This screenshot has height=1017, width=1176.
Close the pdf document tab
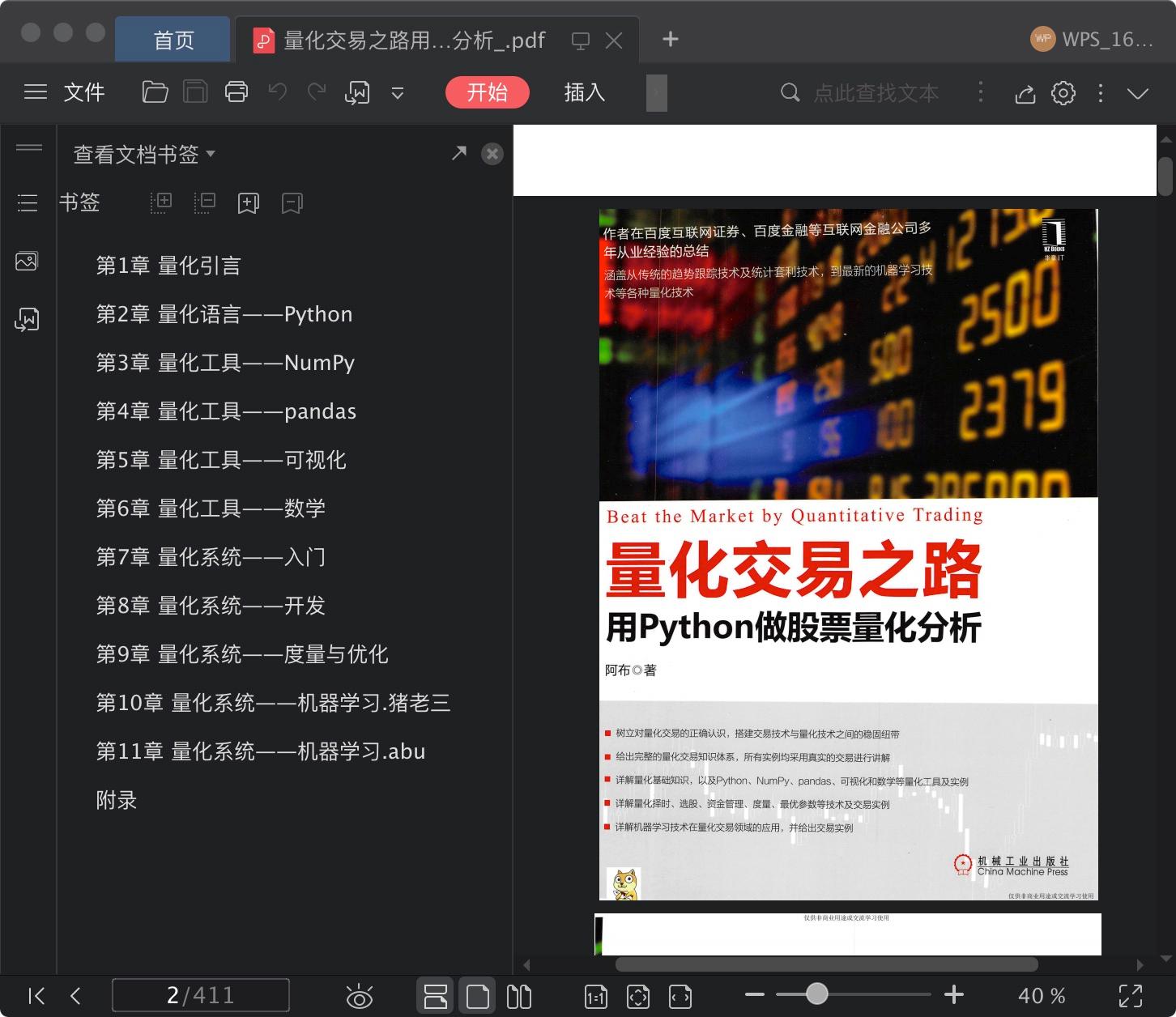point(614,40)
